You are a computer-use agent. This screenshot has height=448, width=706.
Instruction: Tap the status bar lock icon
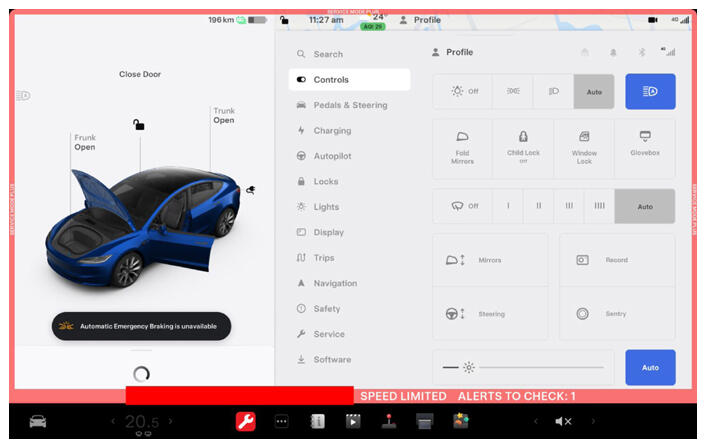(x=284, y=20)
